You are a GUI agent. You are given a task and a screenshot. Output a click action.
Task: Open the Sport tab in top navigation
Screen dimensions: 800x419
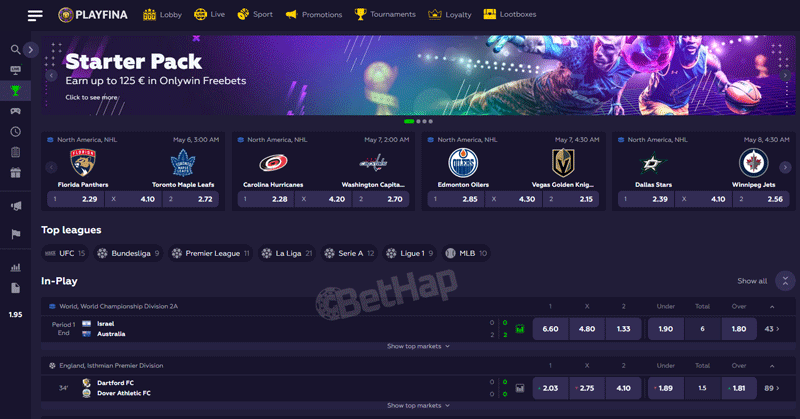click(x=255, y=14)
